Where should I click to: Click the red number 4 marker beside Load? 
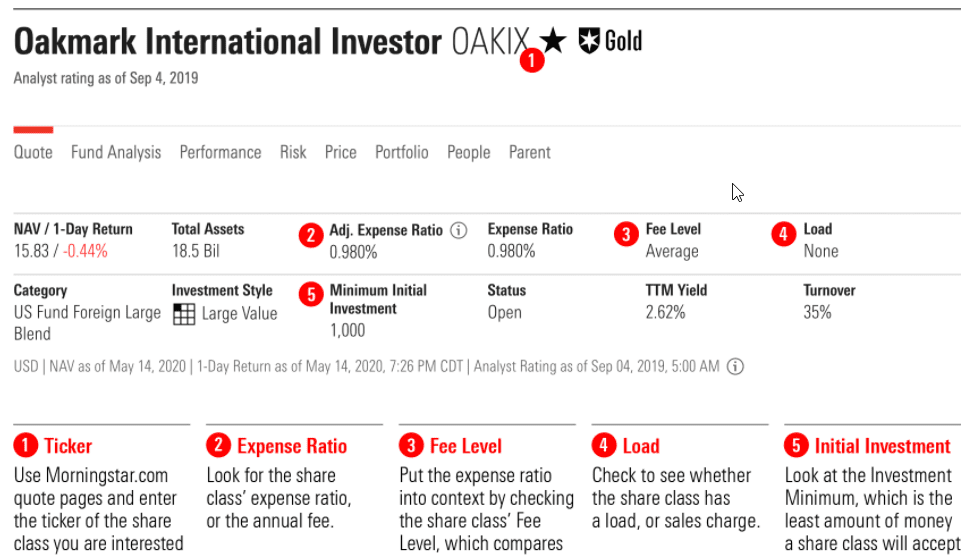coord(784,235)
